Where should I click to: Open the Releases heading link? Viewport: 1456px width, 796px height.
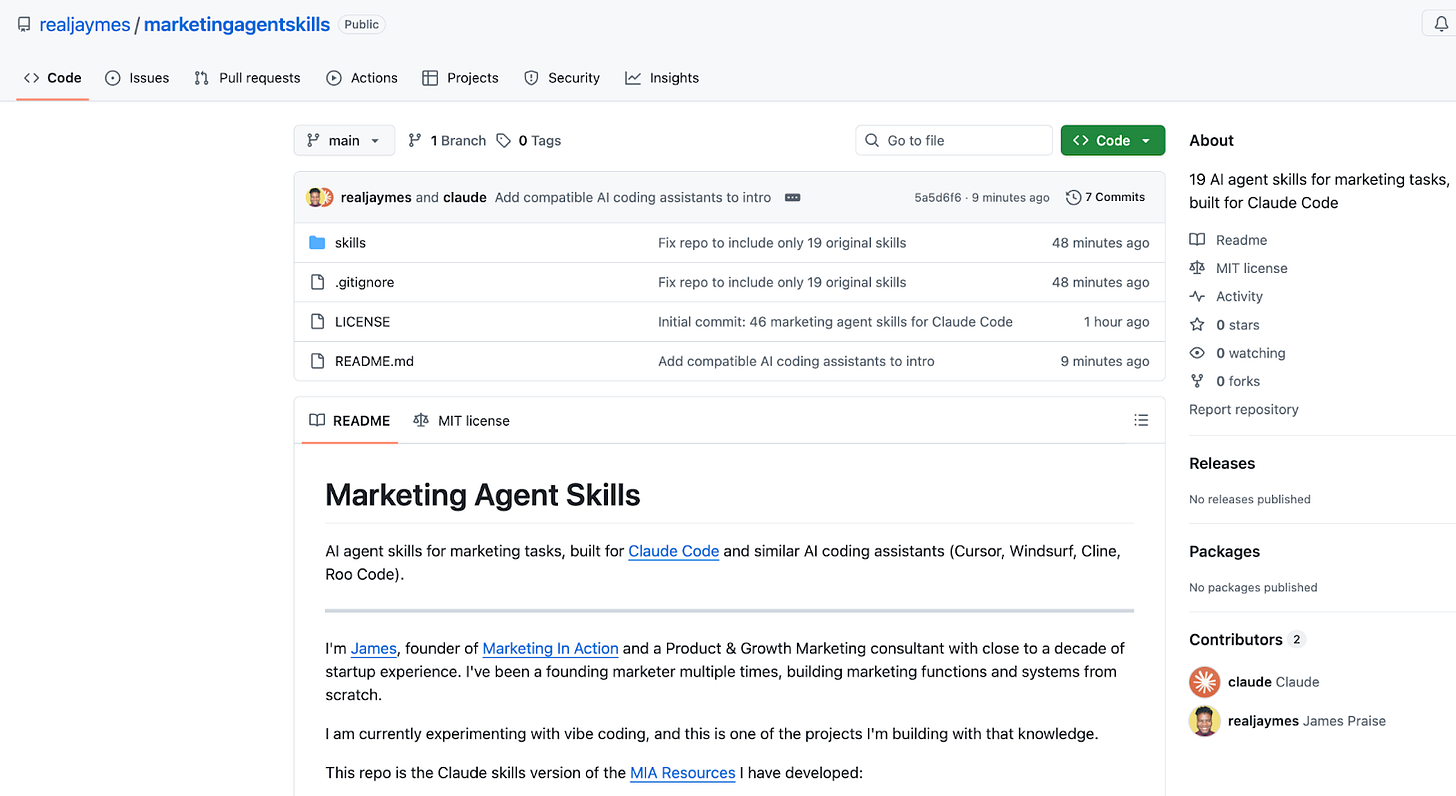pyautogui.click(x=1222, y=463)
